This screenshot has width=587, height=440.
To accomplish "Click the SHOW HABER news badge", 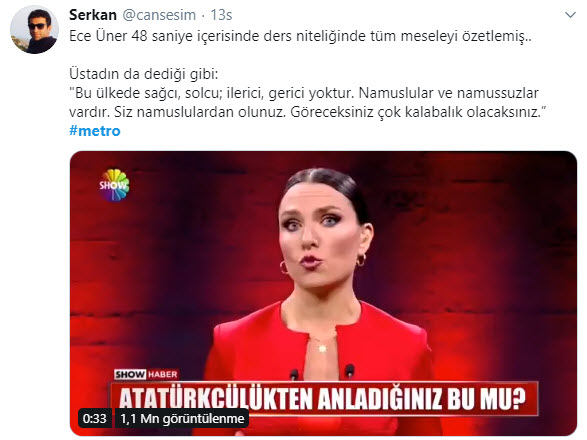I will pos(146,374).
